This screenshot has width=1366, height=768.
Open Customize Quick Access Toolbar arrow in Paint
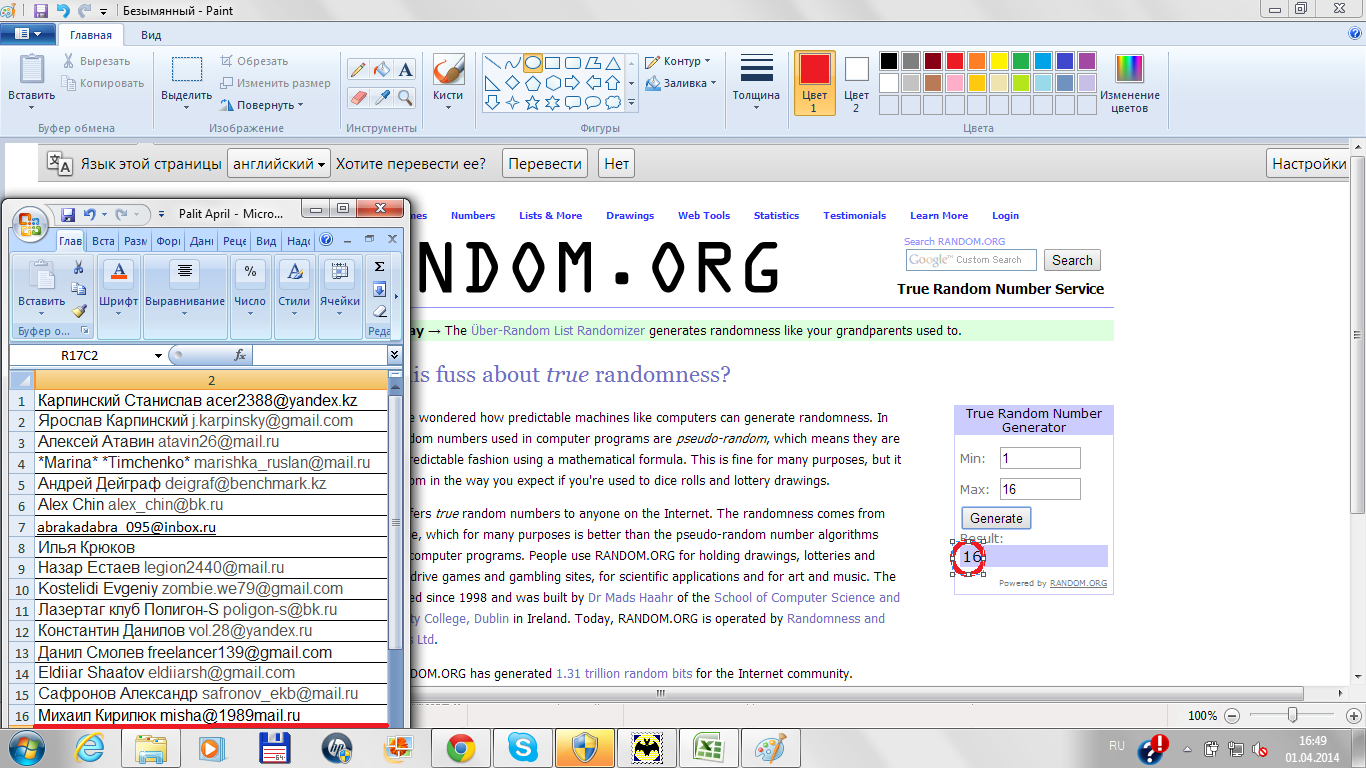point(105,12)
